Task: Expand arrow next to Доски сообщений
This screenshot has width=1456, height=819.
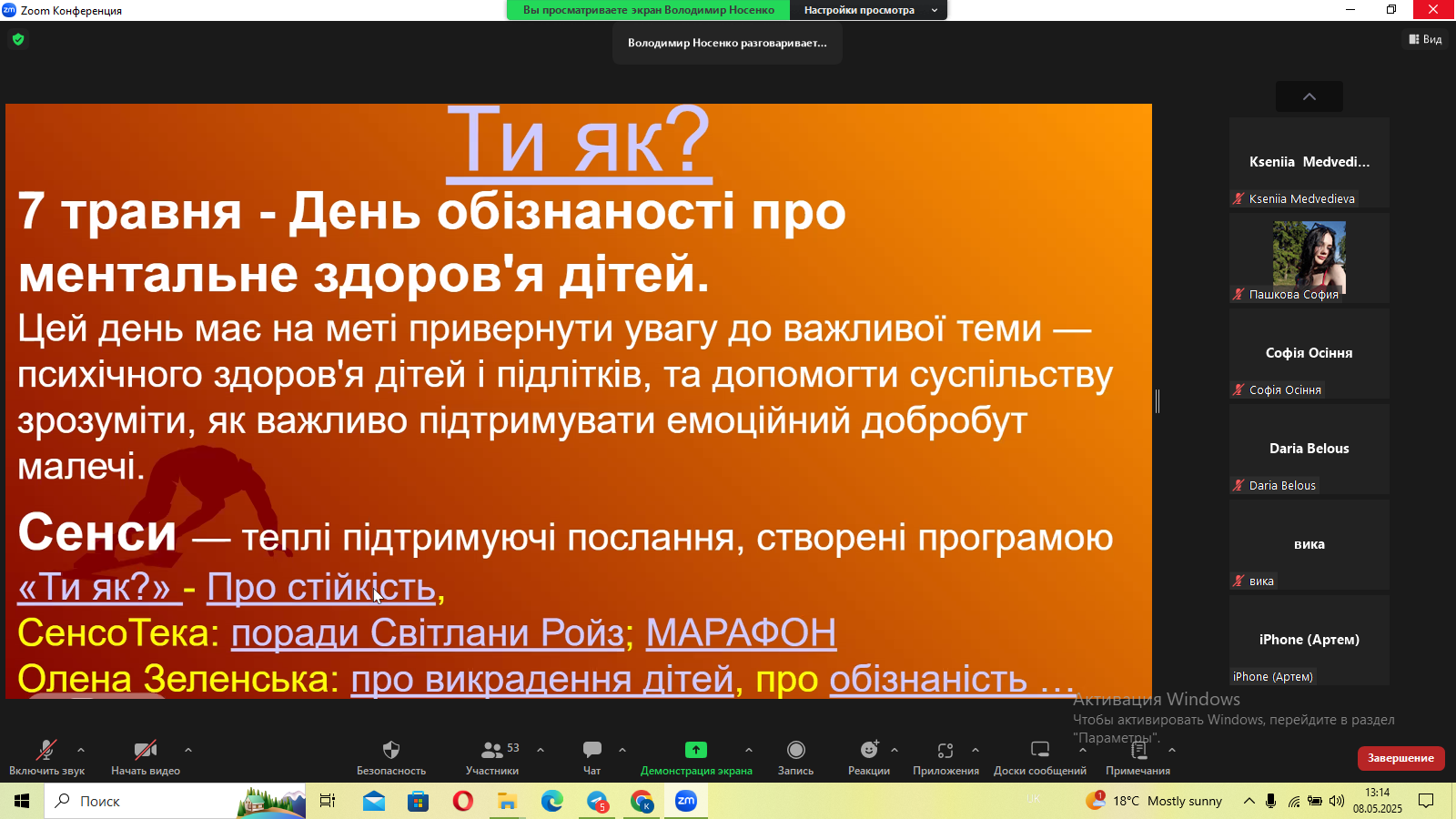Action: pyautogui.click(x=1083, y=751)
